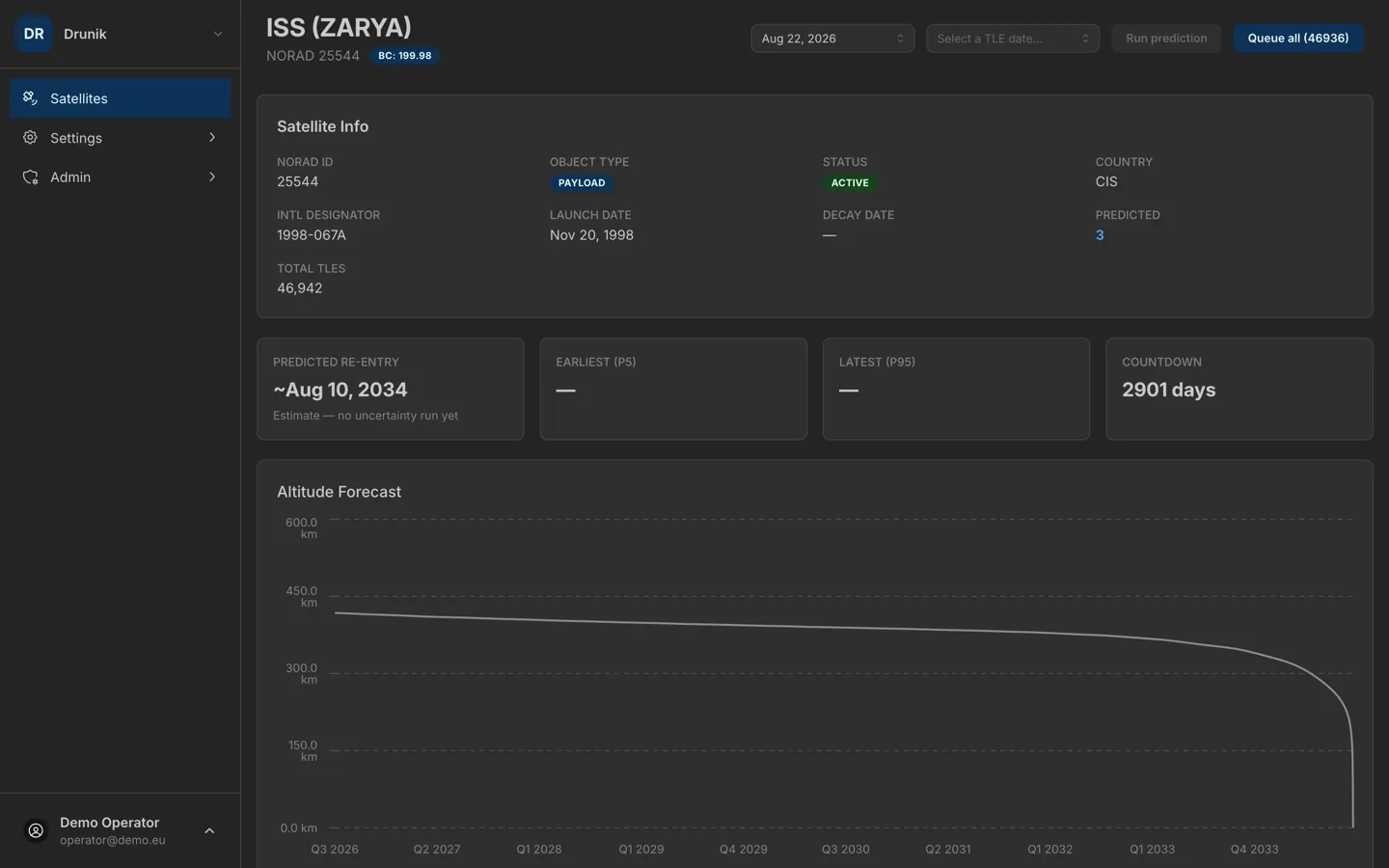Click the Run prediction button
Screen dimensions: 1389x868
pos(1166,39)
